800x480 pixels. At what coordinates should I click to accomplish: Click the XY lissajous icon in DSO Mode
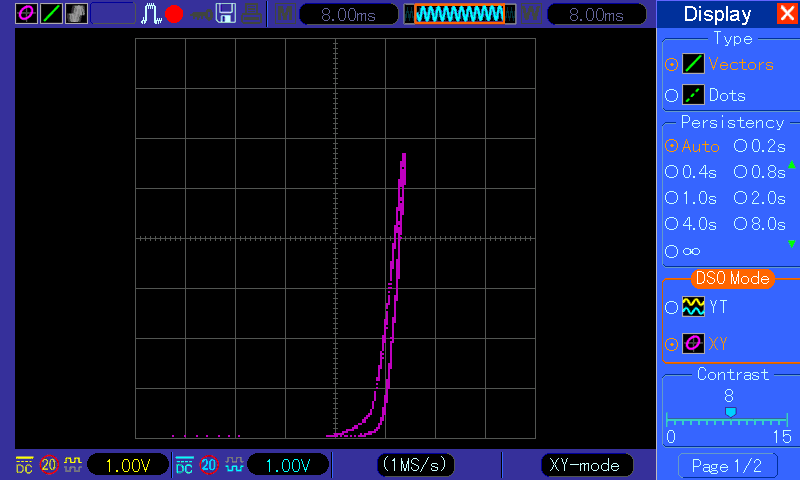pos(693,343)
